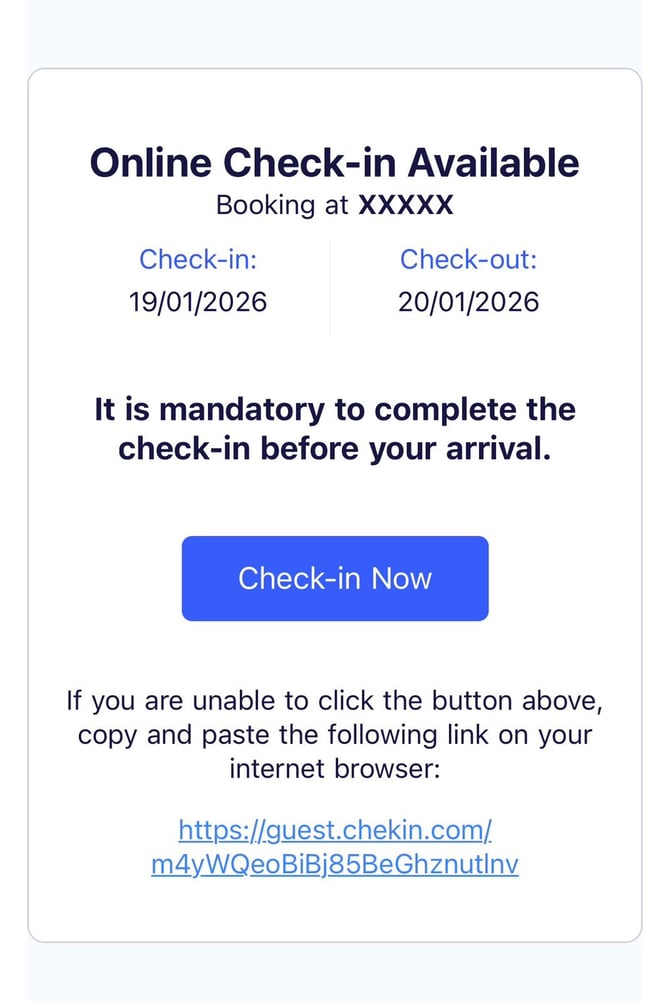Click the blue Check-in: label
Screen dimensions: 670x1001
click(x=198, y=260)
